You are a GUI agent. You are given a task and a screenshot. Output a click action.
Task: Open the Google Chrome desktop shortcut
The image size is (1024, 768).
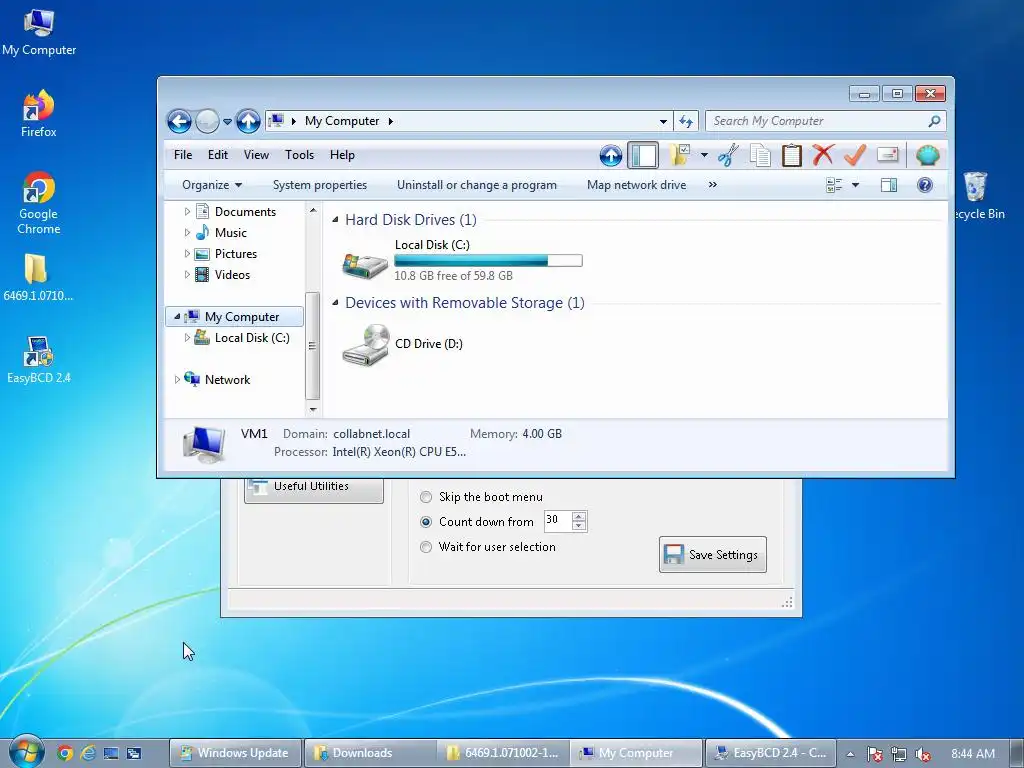39,203
